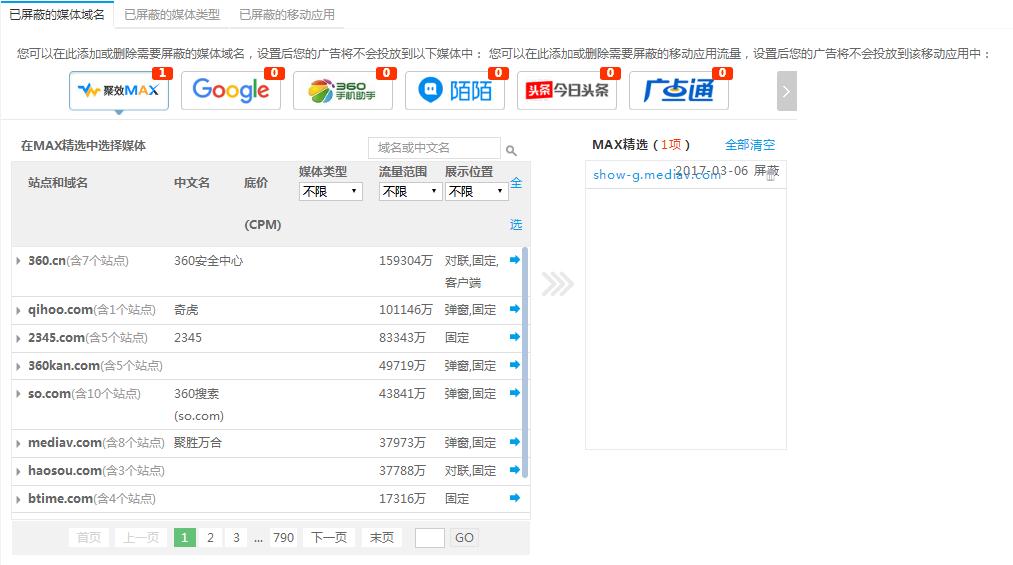Go to page 2 of results
Viewport: 1013px width, 565px height.
coord(210,537)
